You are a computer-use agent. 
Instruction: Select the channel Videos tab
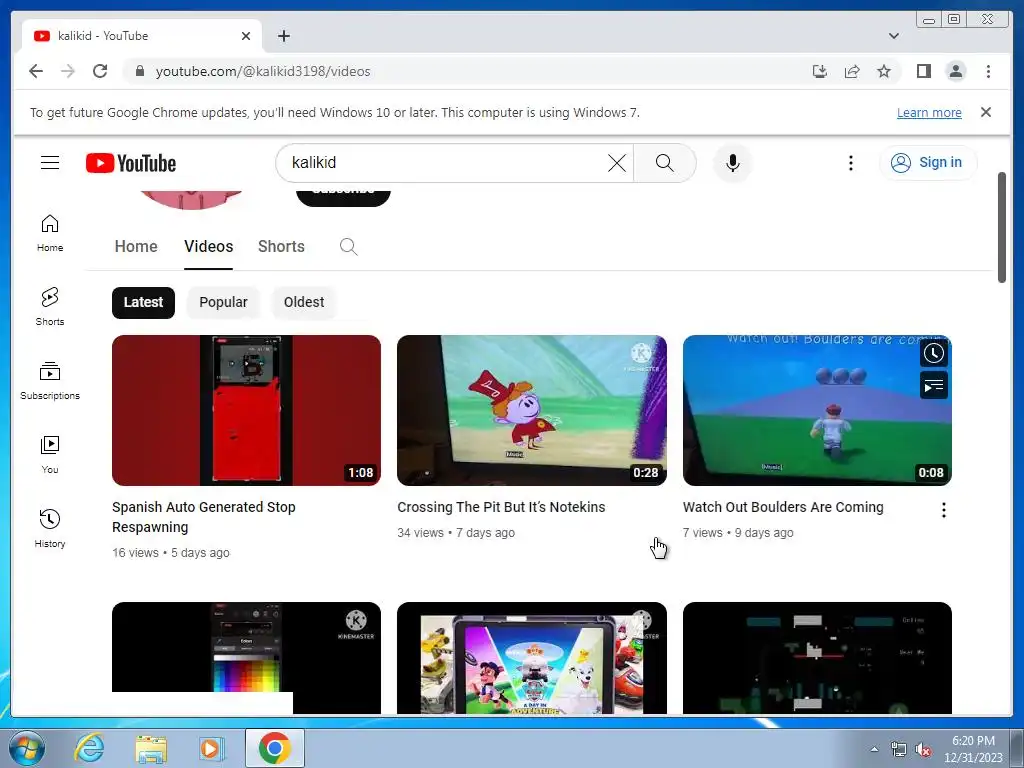tap(208, 246)
